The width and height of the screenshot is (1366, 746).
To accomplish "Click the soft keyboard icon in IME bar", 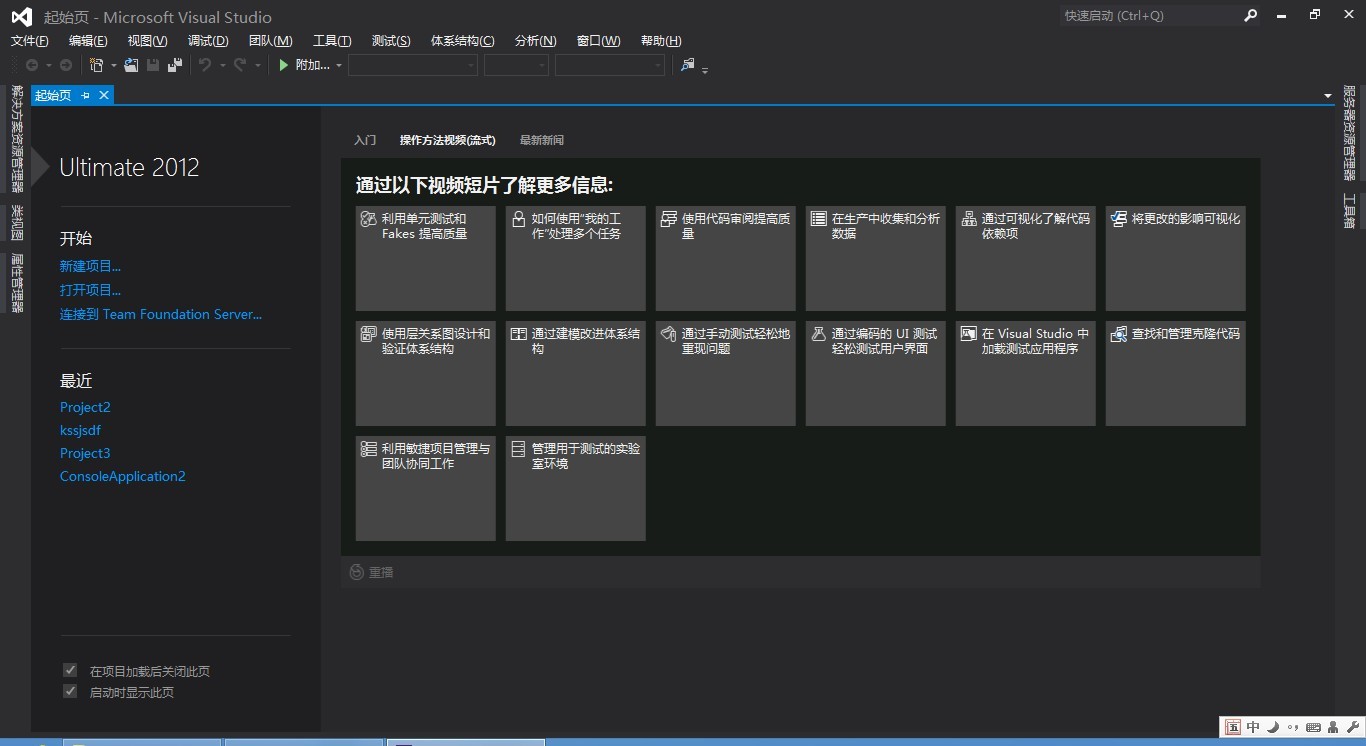I will point(1313,727).
